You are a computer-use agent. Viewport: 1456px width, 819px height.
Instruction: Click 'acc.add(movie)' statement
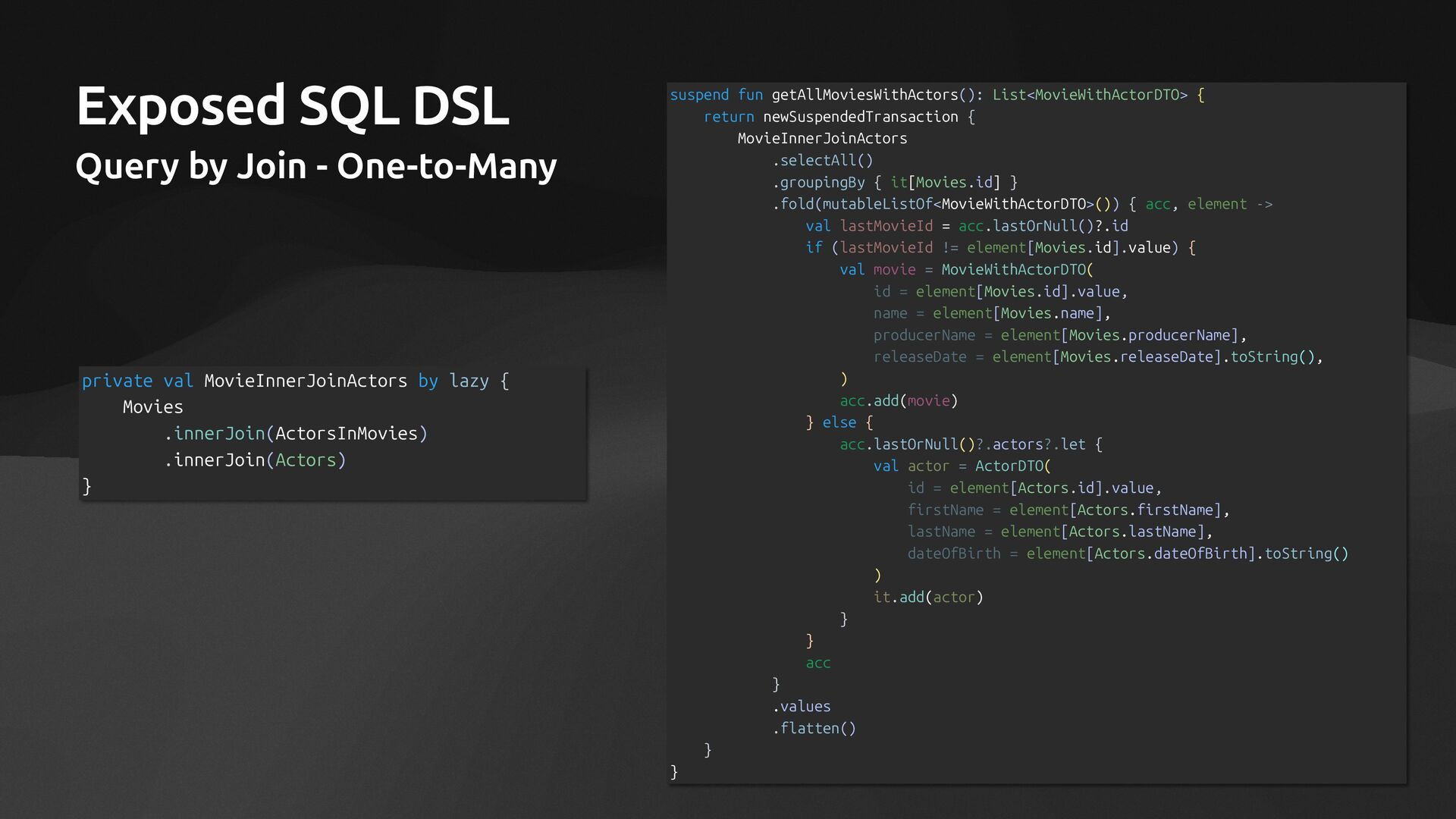coord(898,401)
